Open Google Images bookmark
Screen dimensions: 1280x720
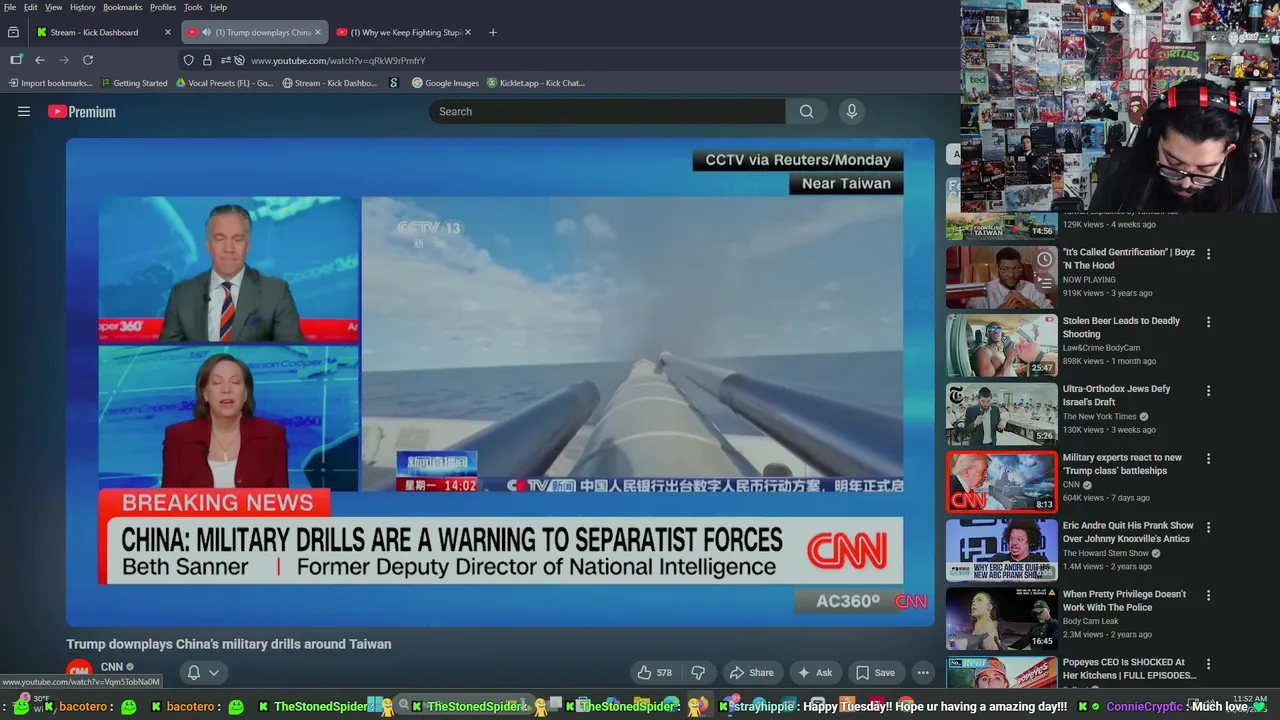point(446,83)
